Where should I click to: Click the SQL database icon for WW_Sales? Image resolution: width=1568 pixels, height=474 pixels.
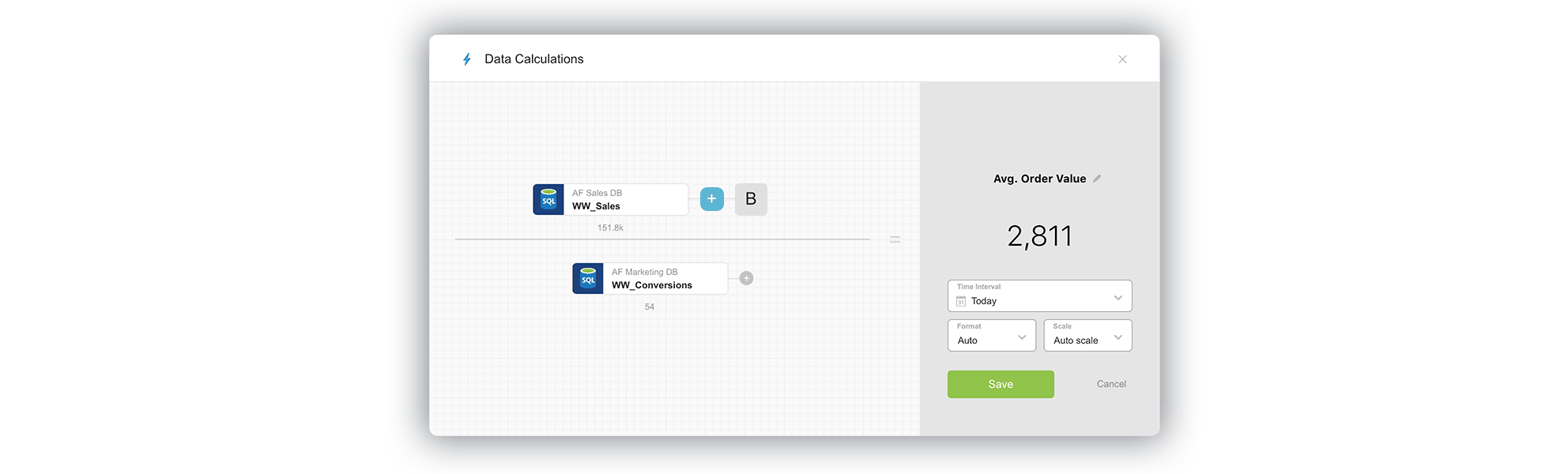(x=548, y=200)
